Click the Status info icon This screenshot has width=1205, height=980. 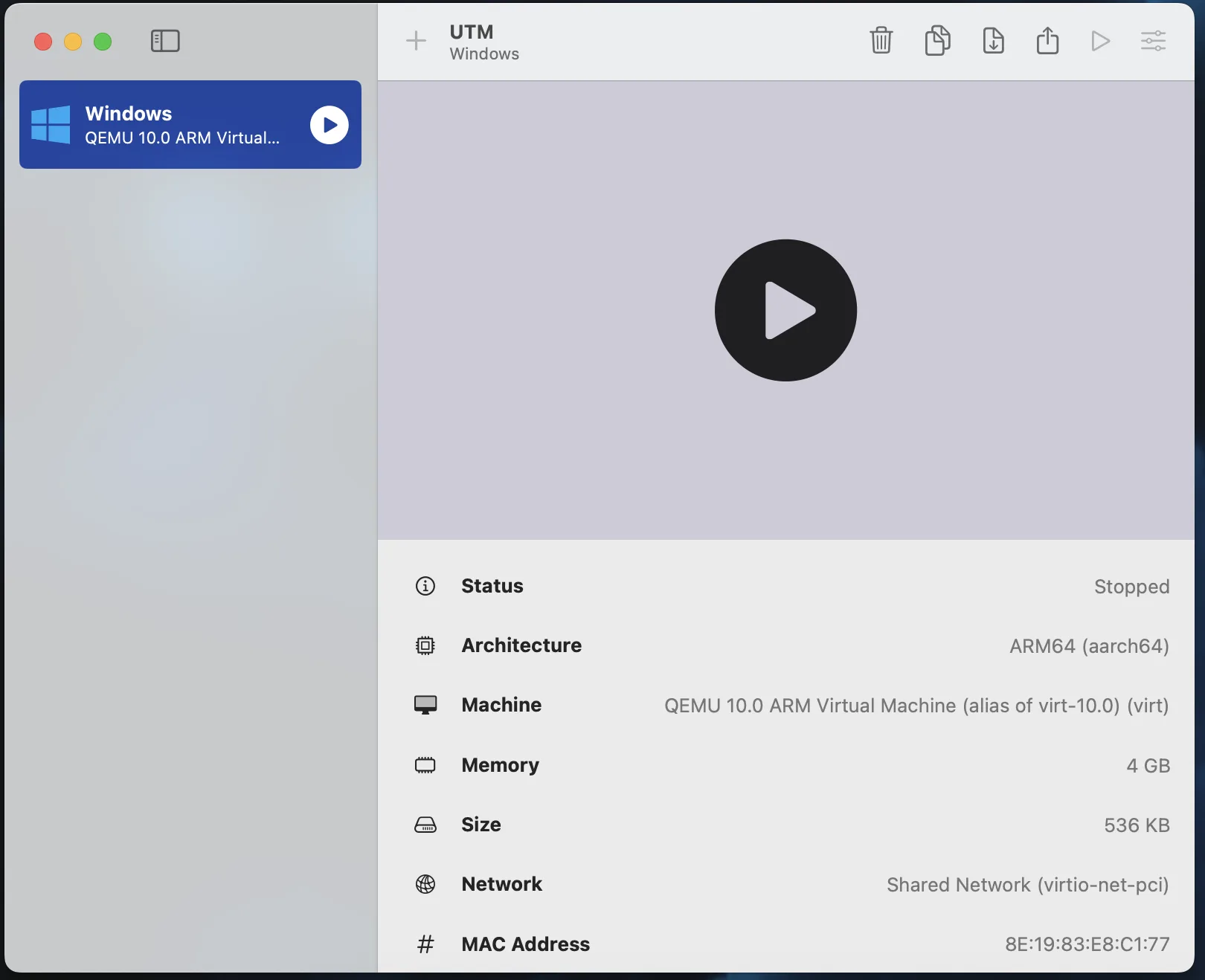pyautogui.click(x=425, y=586)
